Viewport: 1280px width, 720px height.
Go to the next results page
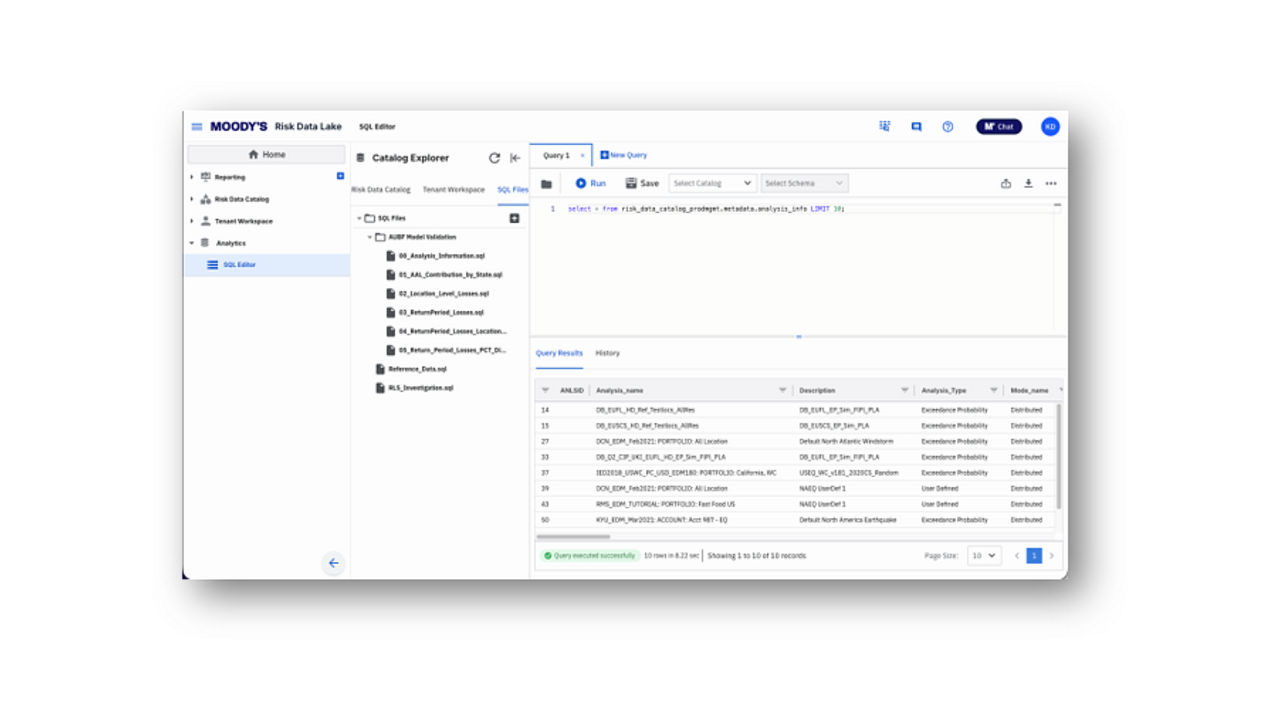click(1051, 555)
